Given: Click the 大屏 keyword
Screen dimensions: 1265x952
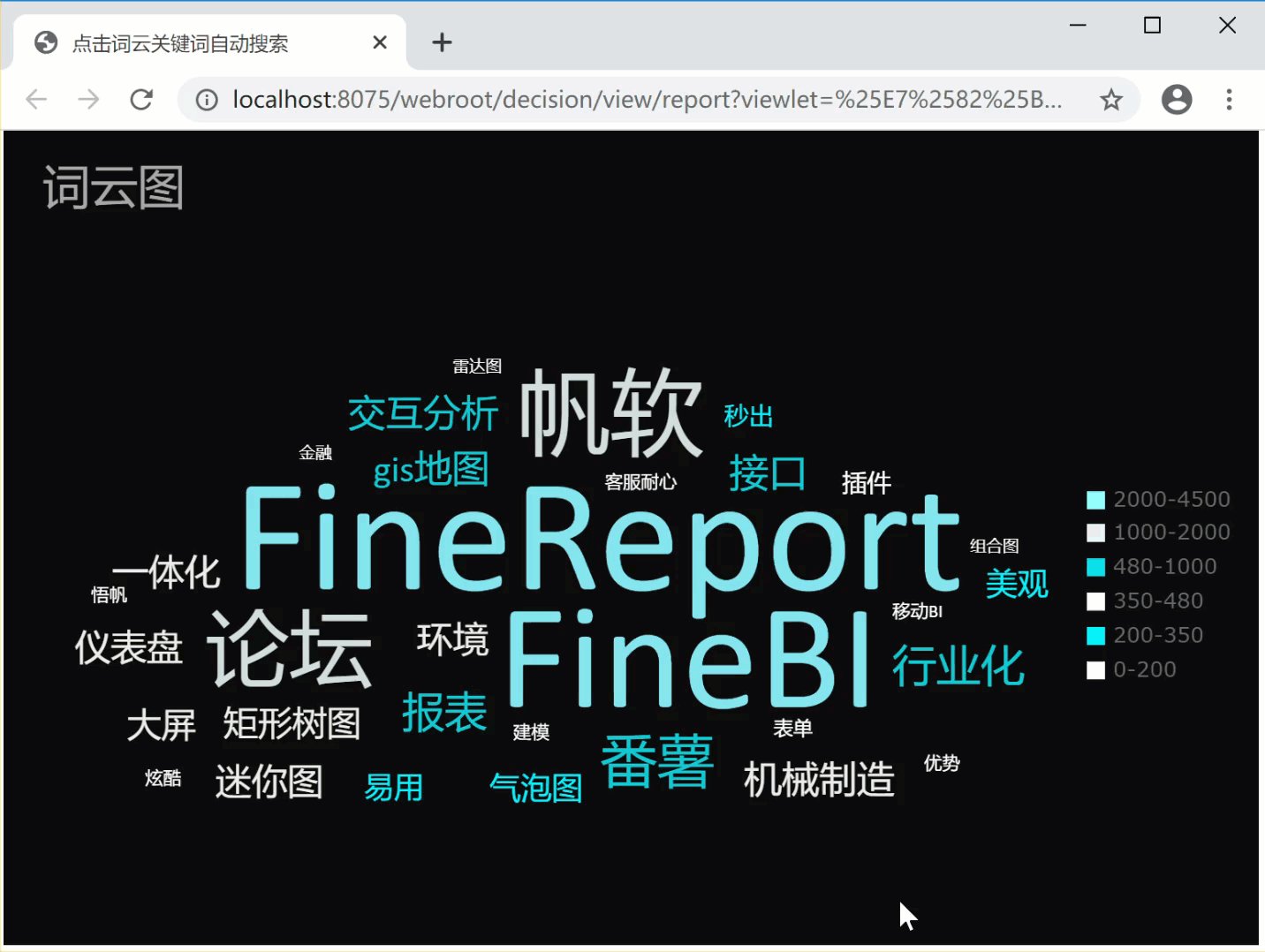Looking at the screenshot, I should pos(161,725).
